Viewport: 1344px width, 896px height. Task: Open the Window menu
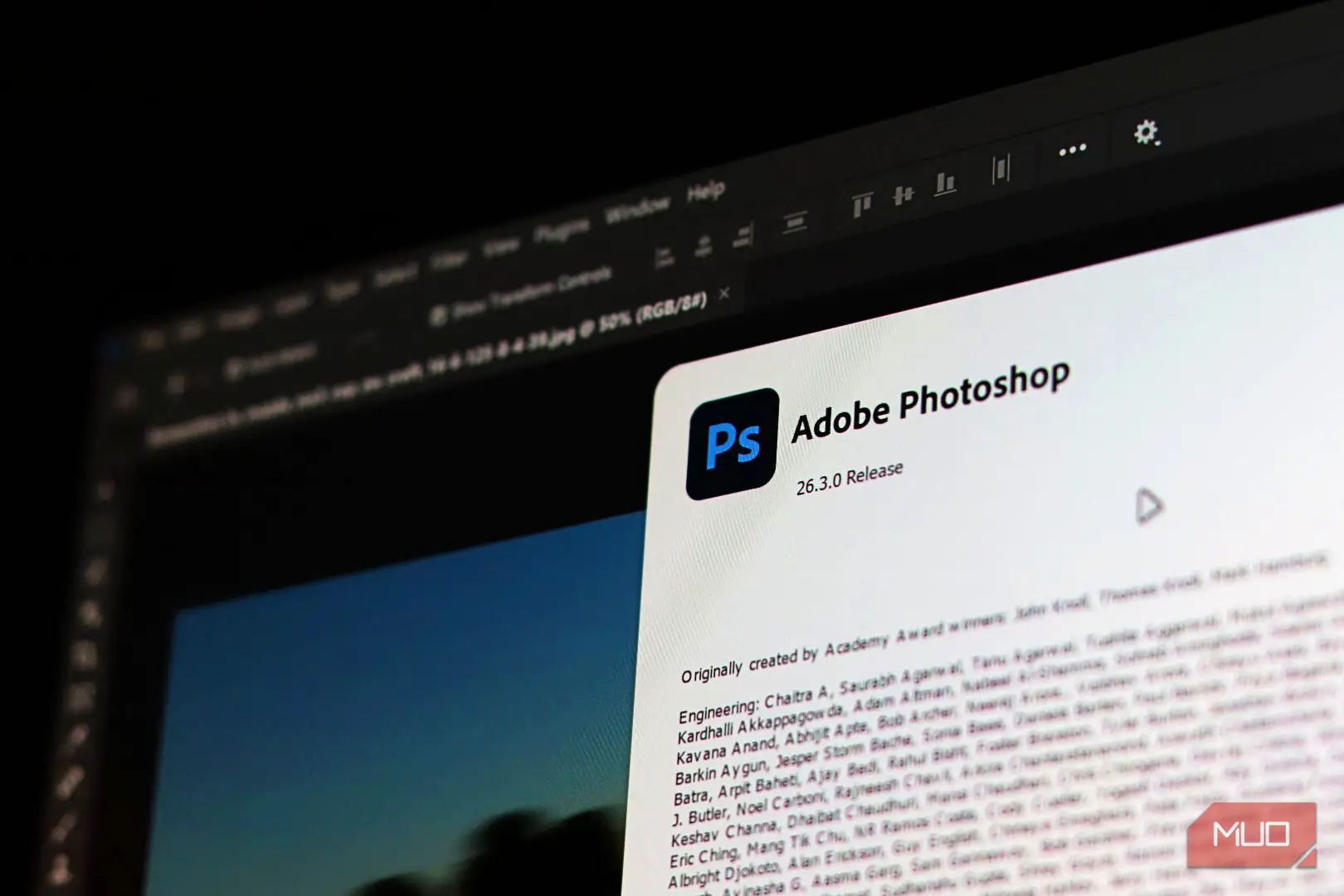(637, 210)
